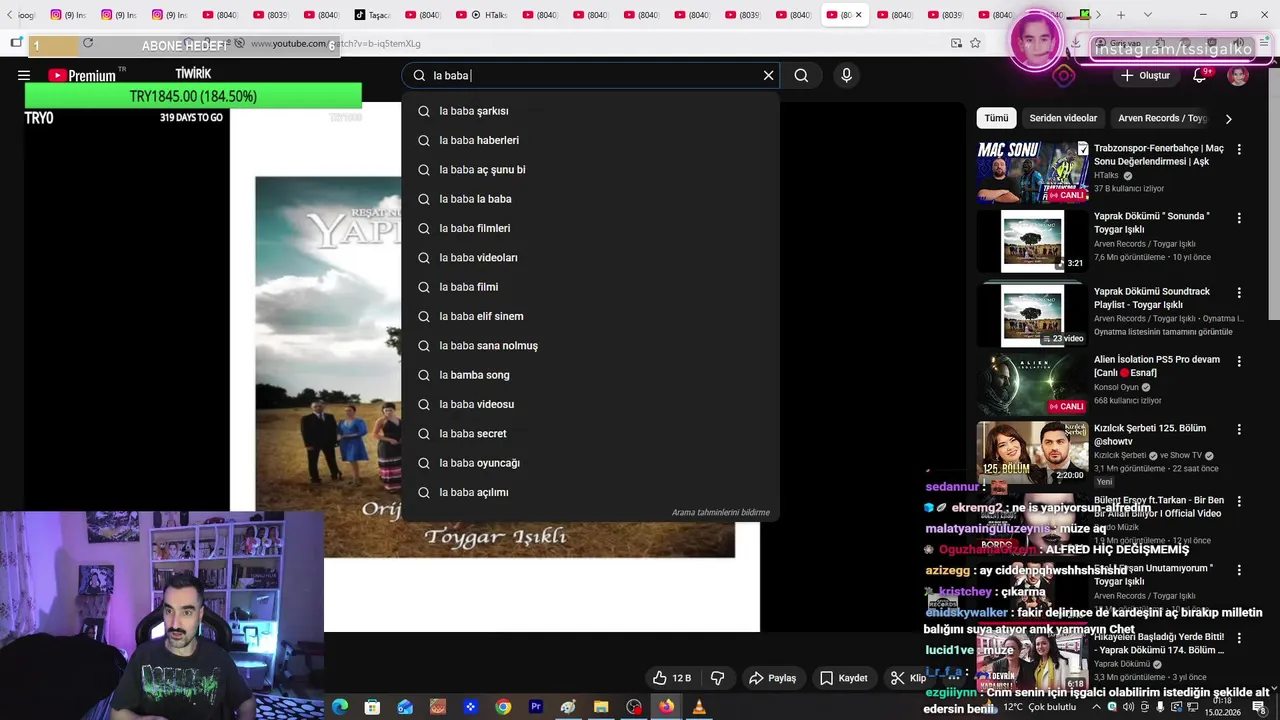Open the Oluştur create button
Image resolution: width=1280 pixels, height=720 pixels.
click(x=1146, y=75)
